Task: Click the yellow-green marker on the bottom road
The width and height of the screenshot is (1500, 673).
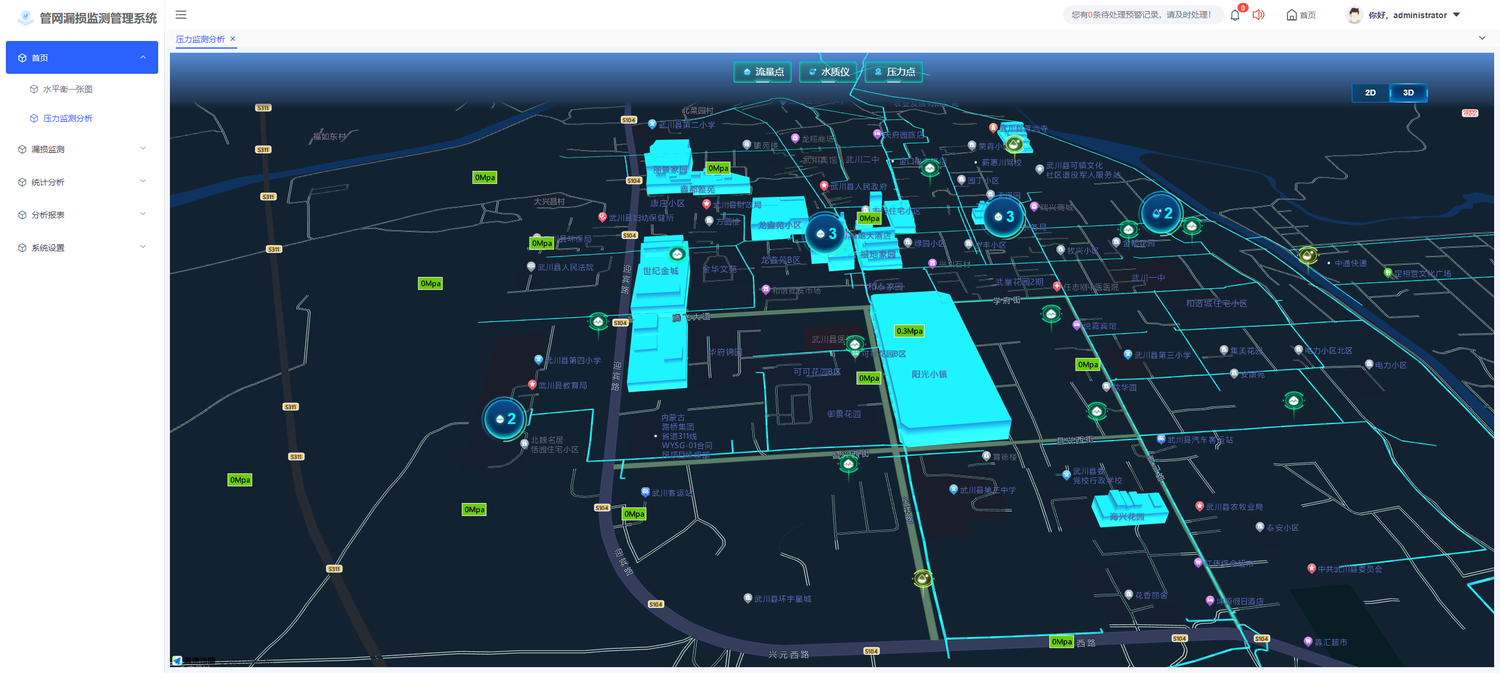Action: pyautogui.click(x=922, y=578)
